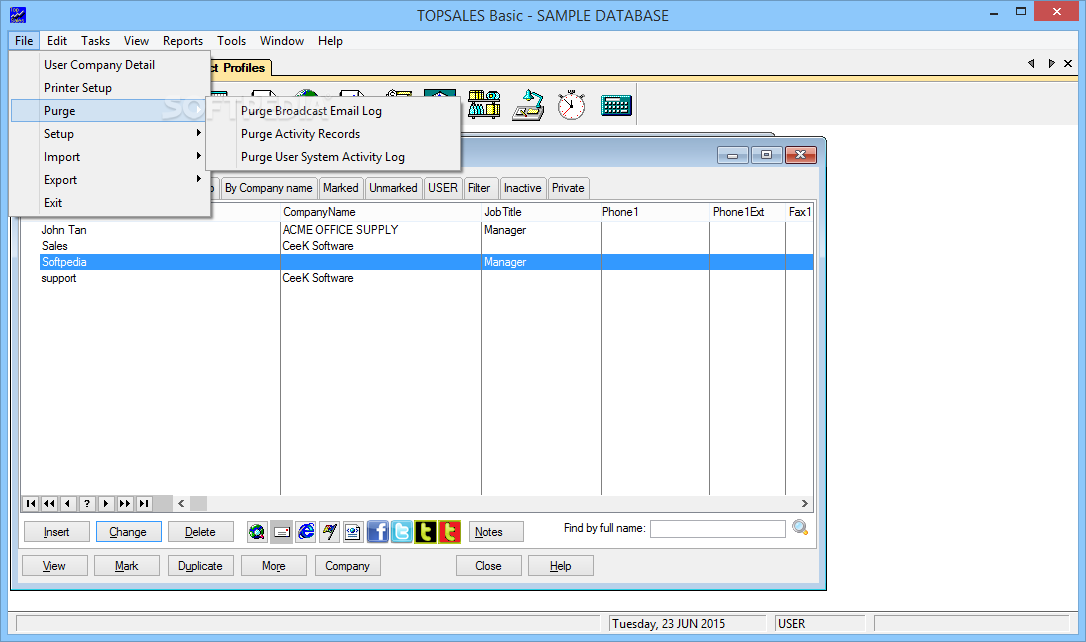
Task: Open the Internet Explorer icon
Action: pos(305,531)
